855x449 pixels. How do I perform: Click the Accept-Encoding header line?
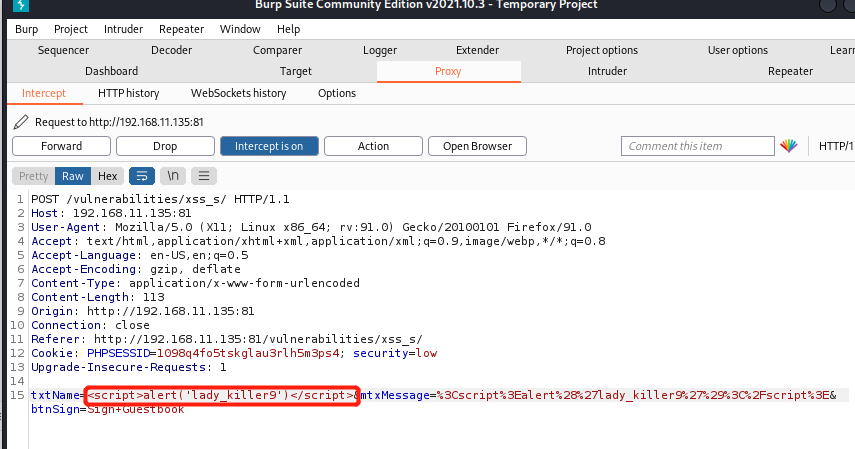(x=136, y=269)
